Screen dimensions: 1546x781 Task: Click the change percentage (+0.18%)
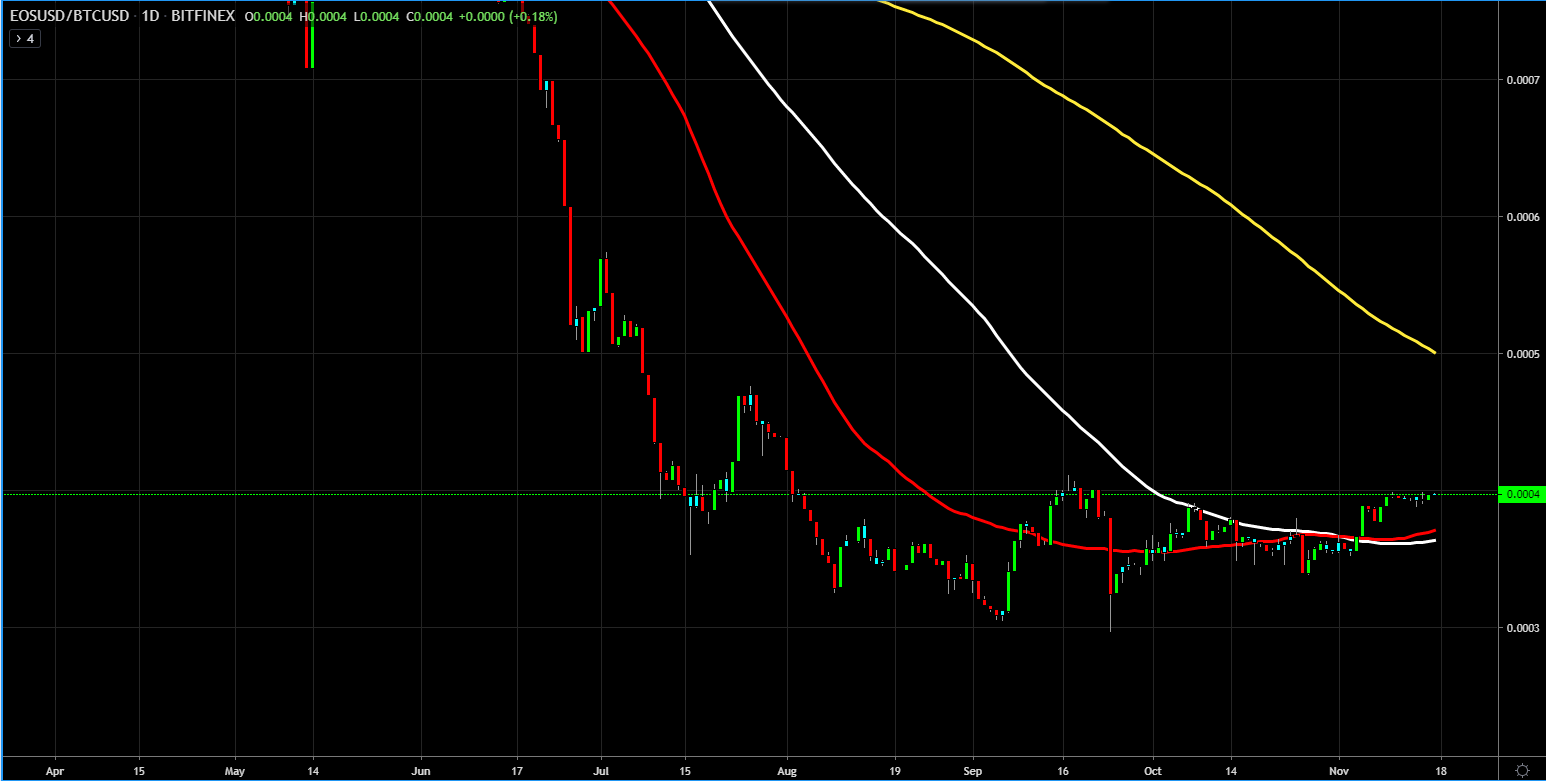pos(534,17)
